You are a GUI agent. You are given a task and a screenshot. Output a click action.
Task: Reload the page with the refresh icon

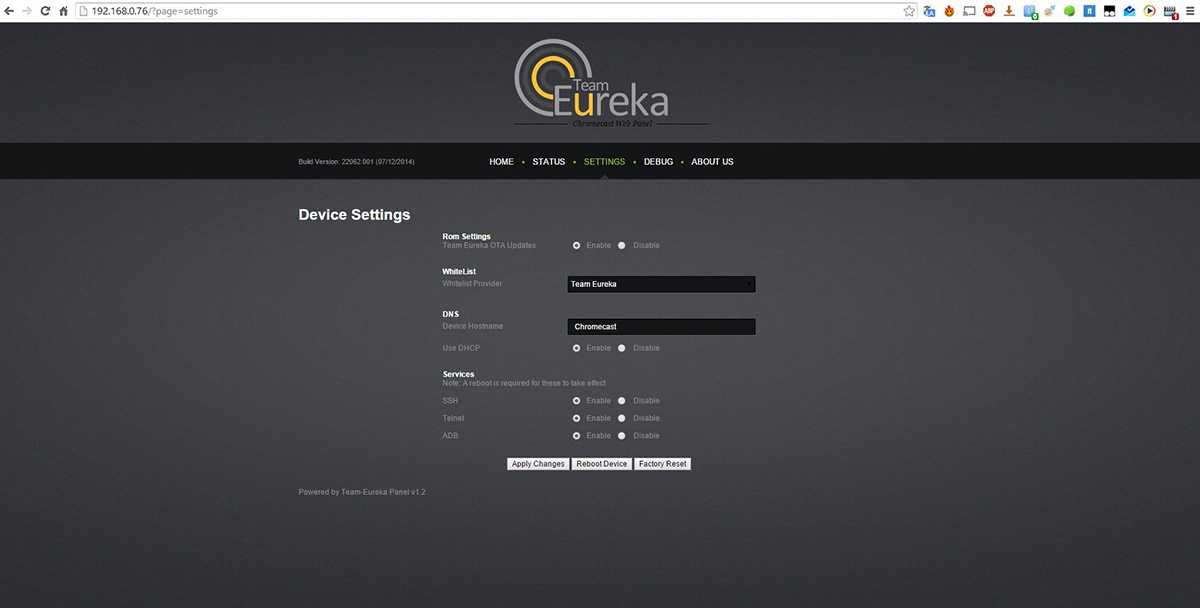pos(45,11)
